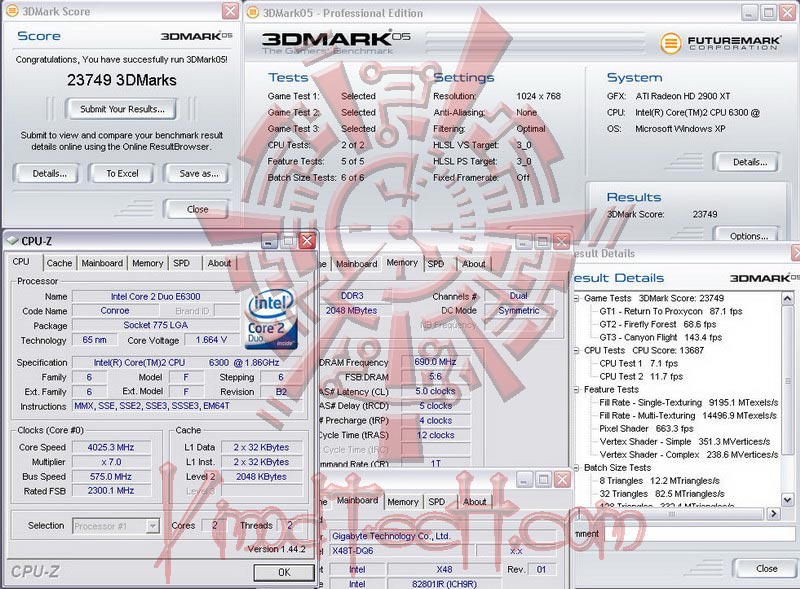
Task: Close the 3DMark Score dialog via Close button
Action: click(197, 209)
